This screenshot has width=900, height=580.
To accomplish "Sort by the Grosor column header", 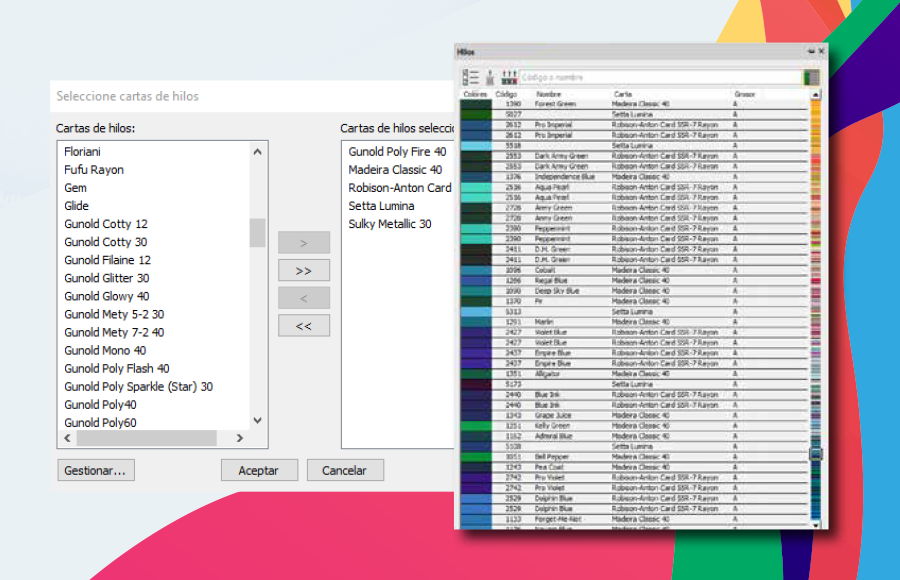I will click(744, 94).
